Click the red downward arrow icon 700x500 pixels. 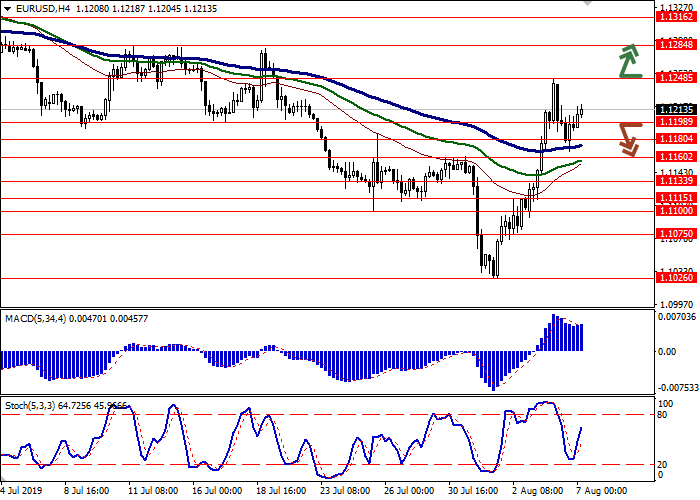pos(628,138)
